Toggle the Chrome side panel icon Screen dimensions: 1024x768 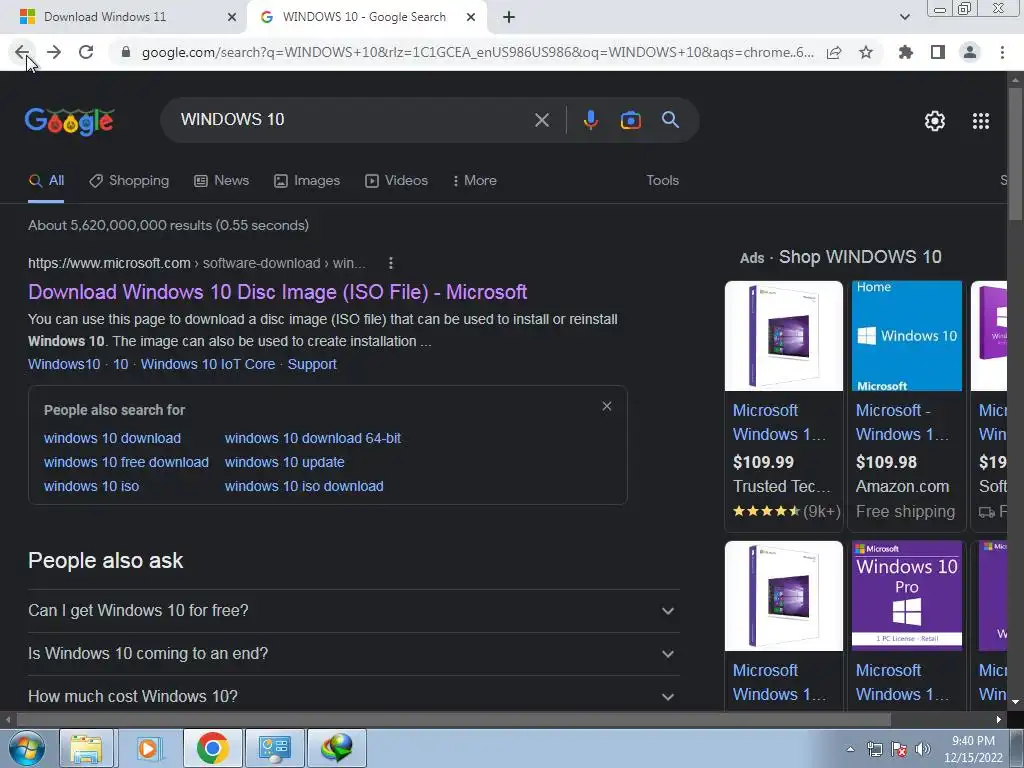(938, 52)
